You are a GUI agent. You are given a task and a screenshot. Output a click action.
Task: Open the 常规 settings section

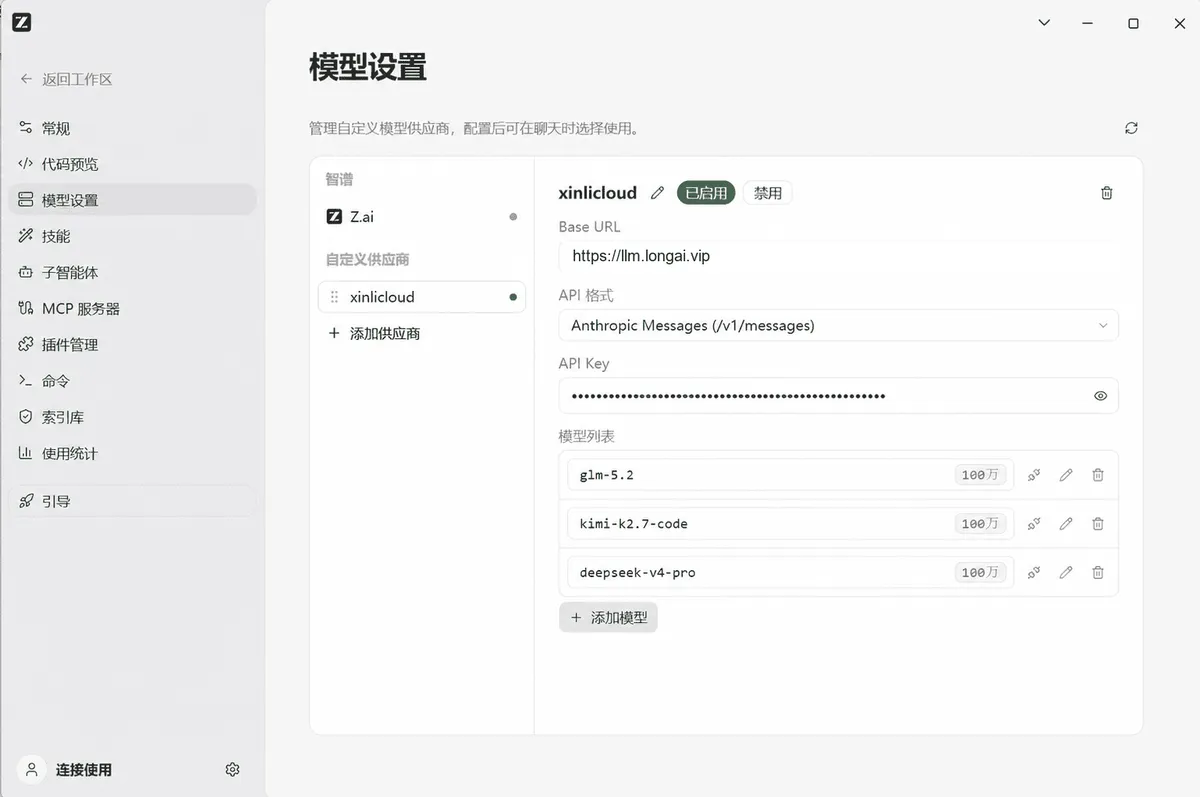132,128
